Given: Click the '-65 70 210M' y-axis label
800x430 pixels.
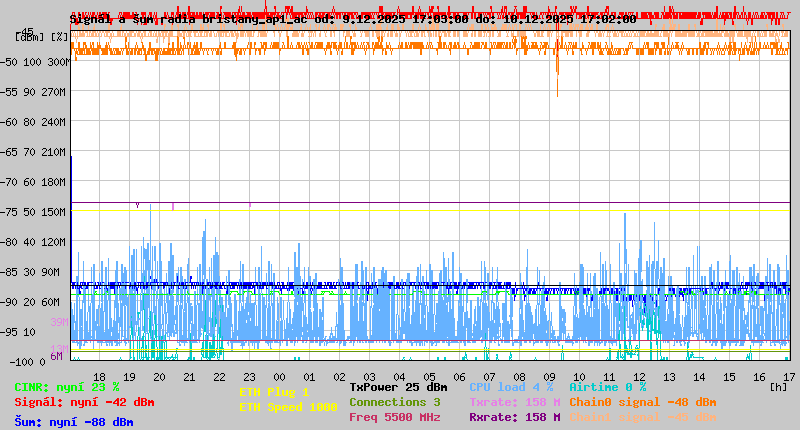Looking at the screenshot, I should click(35, 152).
